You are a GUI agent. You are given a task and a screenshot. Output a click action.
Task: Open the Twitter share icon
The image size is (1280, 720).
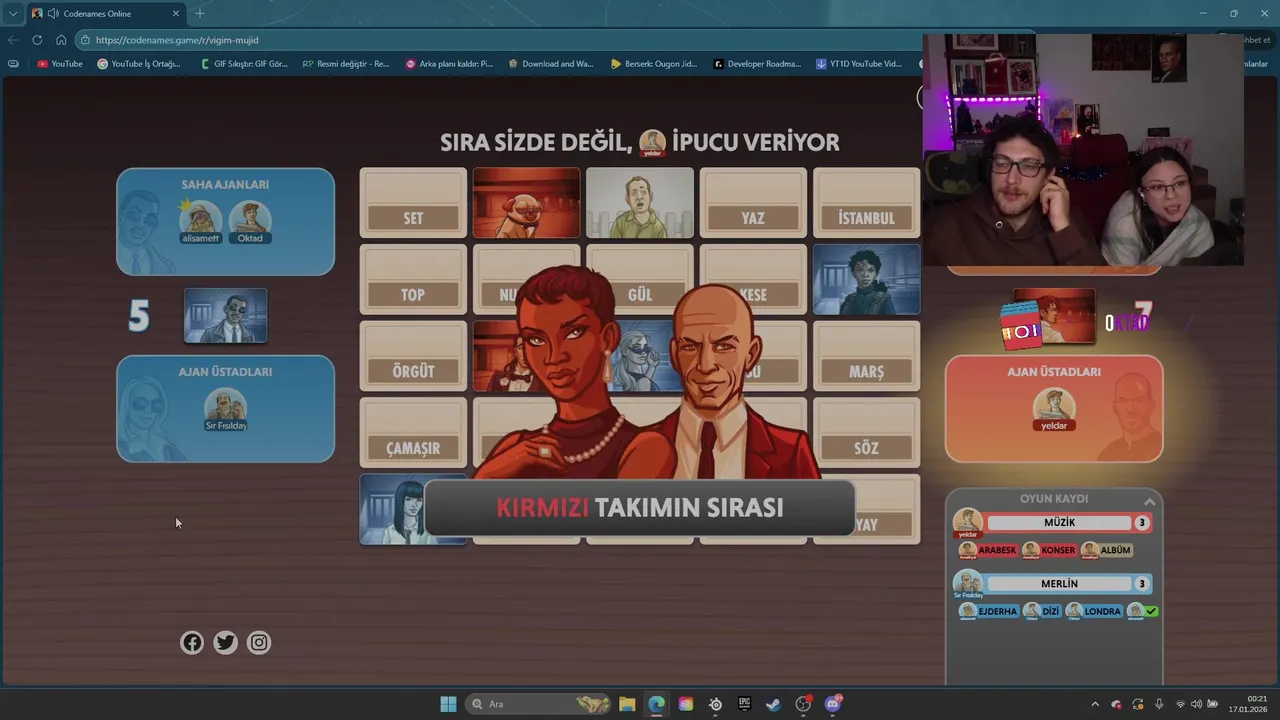click(x=226, y=643)
